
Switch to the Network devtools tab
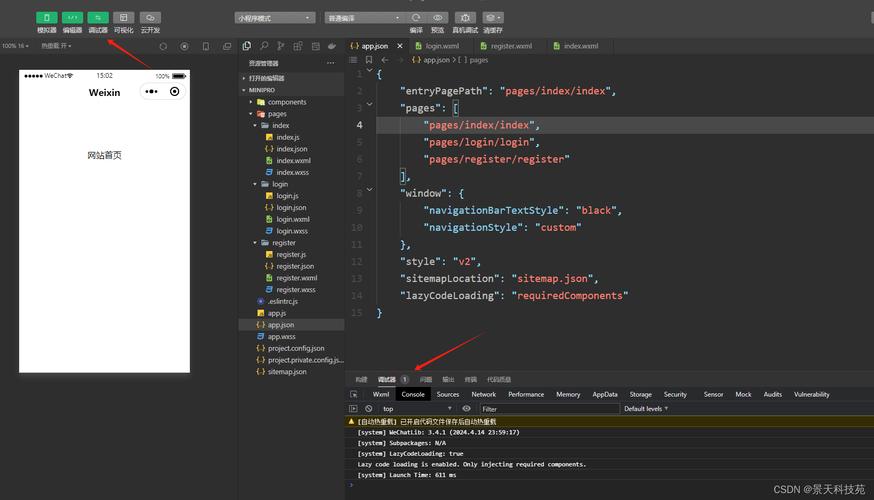tap(483, 394)
